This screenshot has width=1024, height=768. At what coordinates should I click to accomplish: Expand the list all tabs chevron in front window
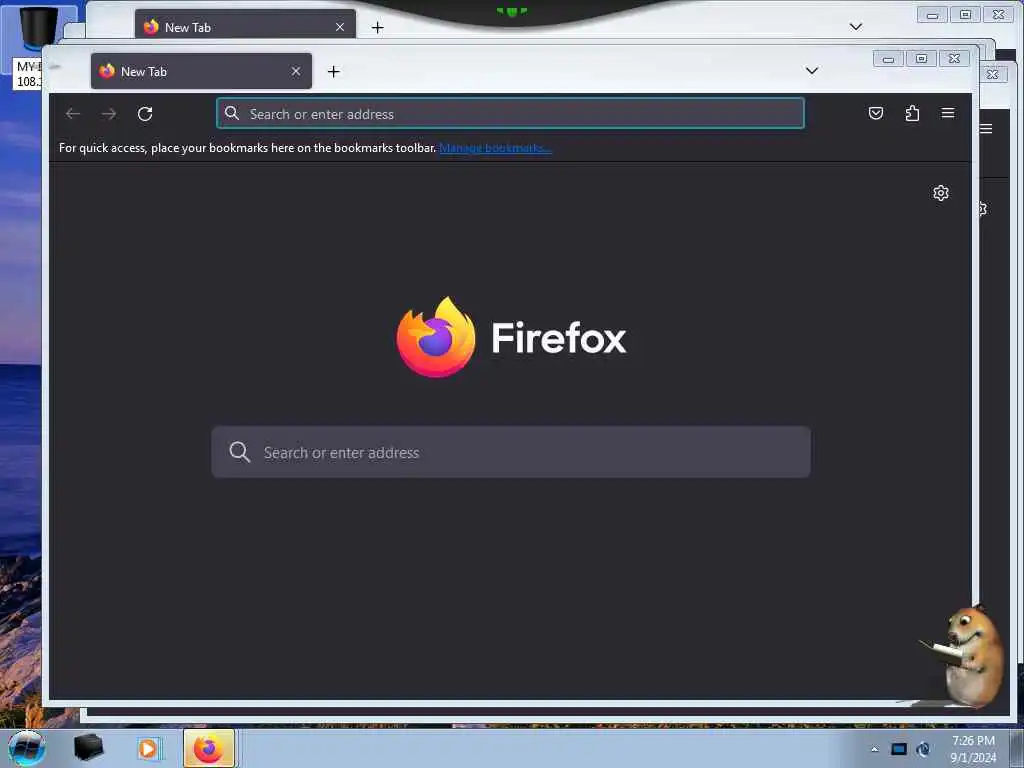812,71
